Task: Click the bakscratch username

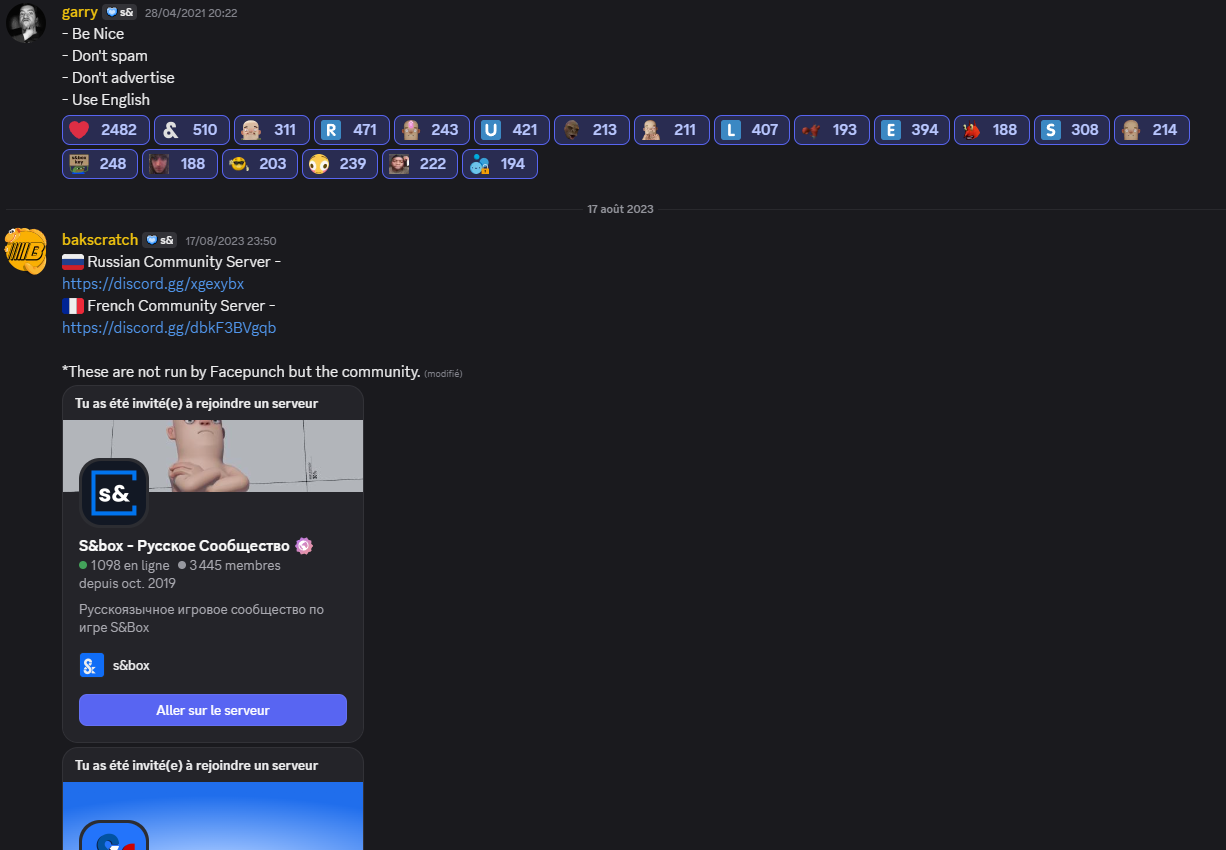Action: (x=100, y=240)
